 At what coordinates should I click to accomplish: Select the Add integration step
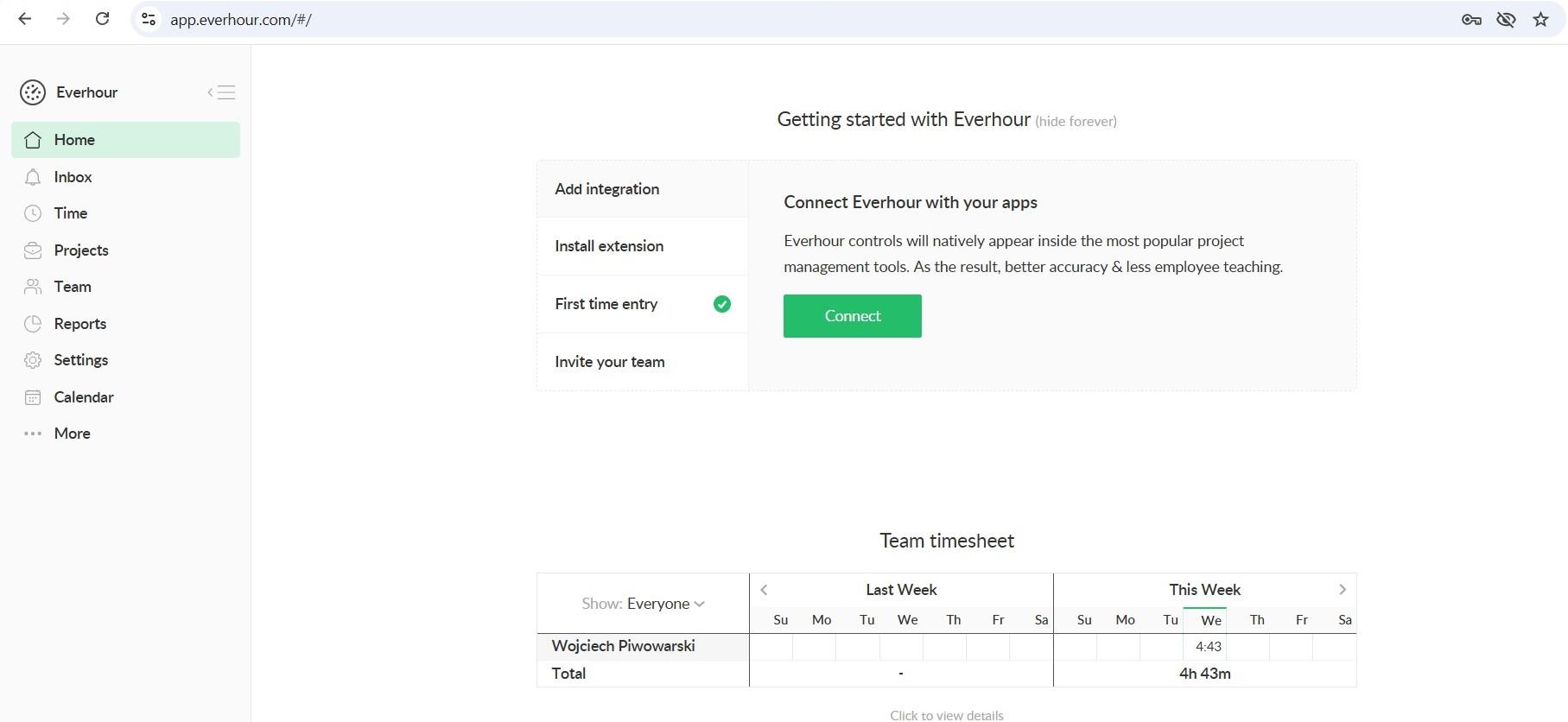tap(643, 189)
